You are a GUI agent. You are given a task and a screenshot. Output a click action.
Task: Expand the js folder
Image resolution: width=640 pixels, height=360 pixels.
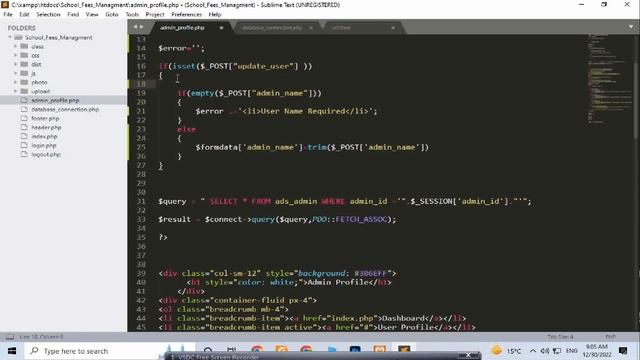[x=16, y=73]
